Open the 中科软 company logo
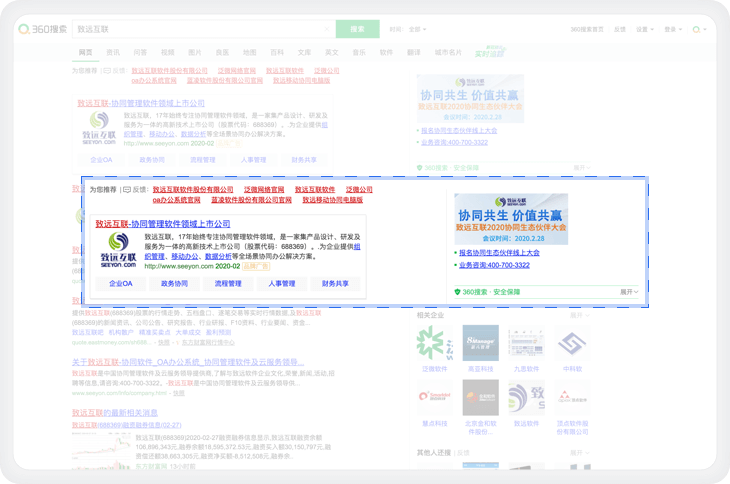The height and width of the screenshot is (484, 730). [x=572, y=343]
